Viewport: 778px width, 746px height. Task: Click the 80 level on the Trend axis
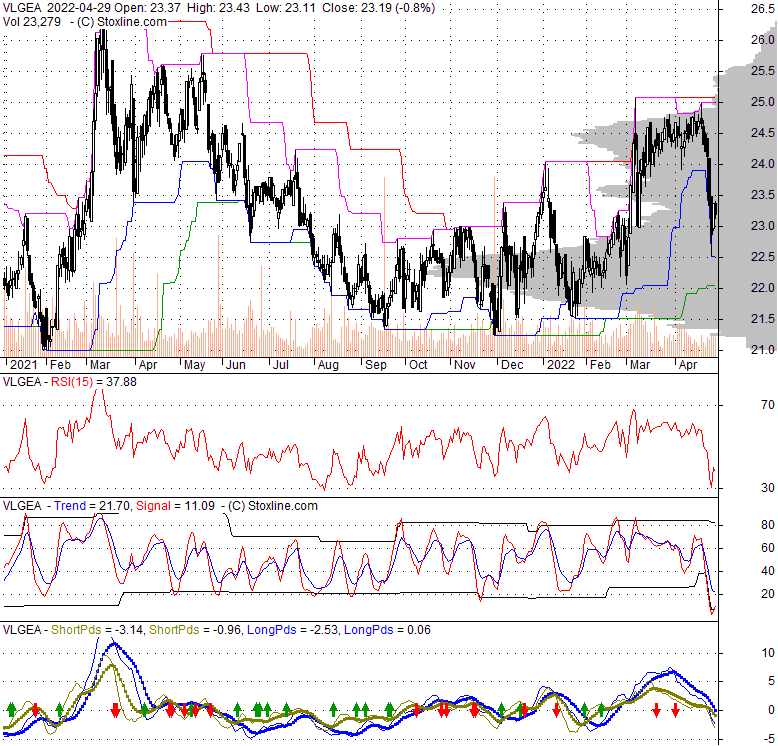(767, 525)
